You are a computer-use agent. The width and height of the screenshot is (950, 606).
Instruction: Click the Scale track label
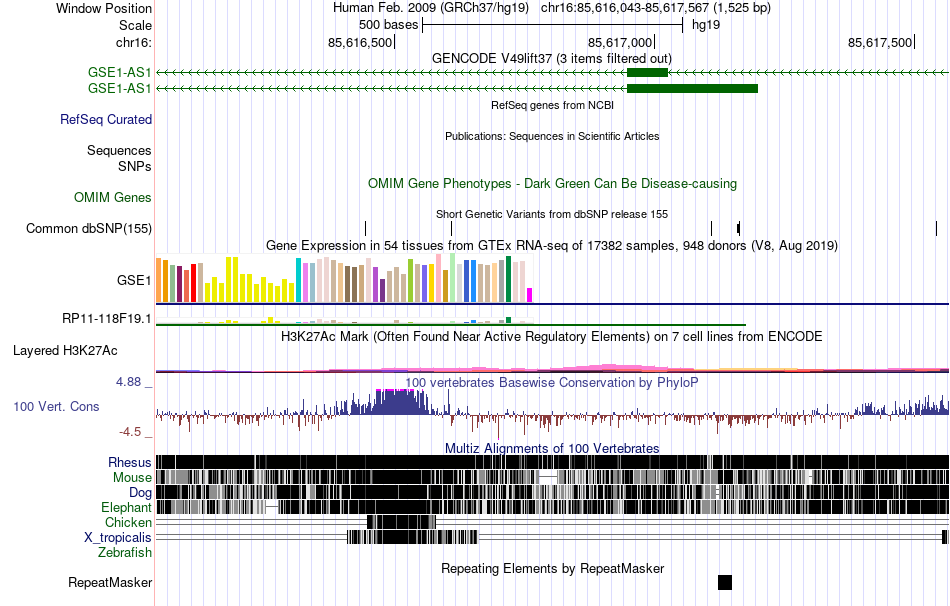coord(135,25)
